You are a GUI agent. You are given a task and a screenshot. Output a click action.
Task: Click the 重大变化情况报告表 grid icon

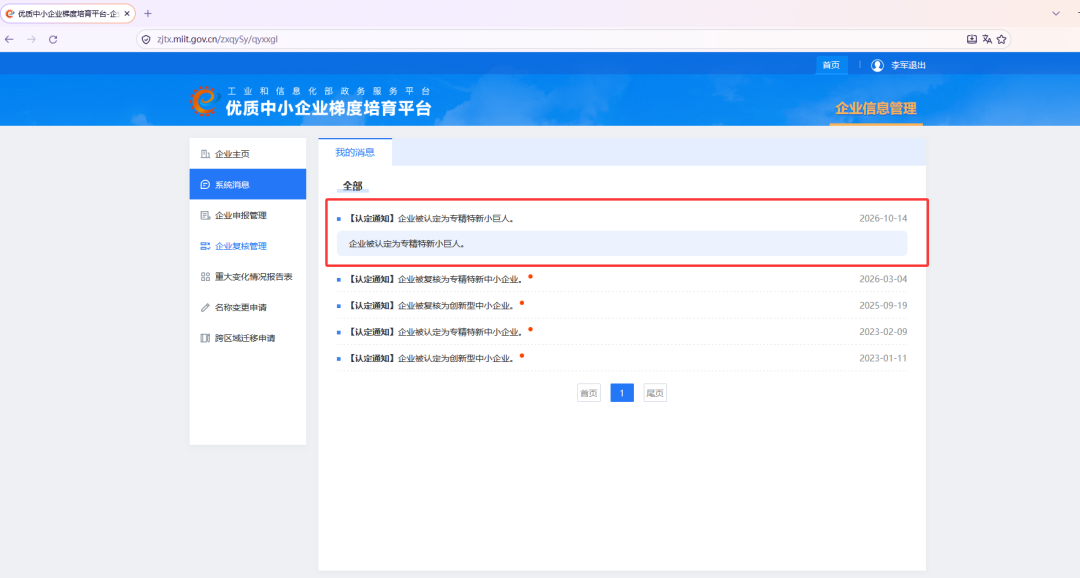(x=205, y=276)
